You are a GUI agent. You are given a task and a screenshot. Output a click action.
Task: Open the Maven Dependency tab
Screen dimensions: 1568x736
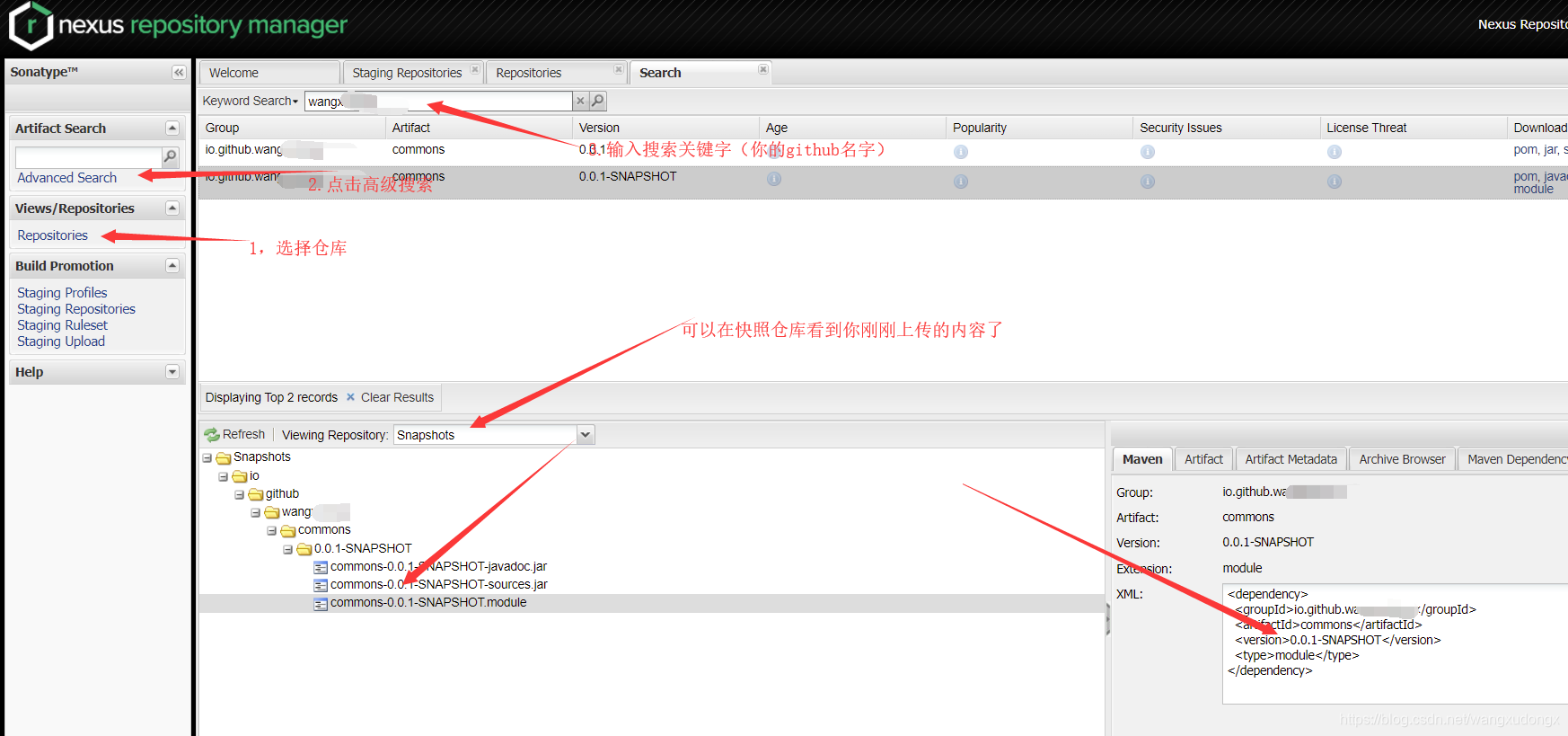pos(1514,459)
